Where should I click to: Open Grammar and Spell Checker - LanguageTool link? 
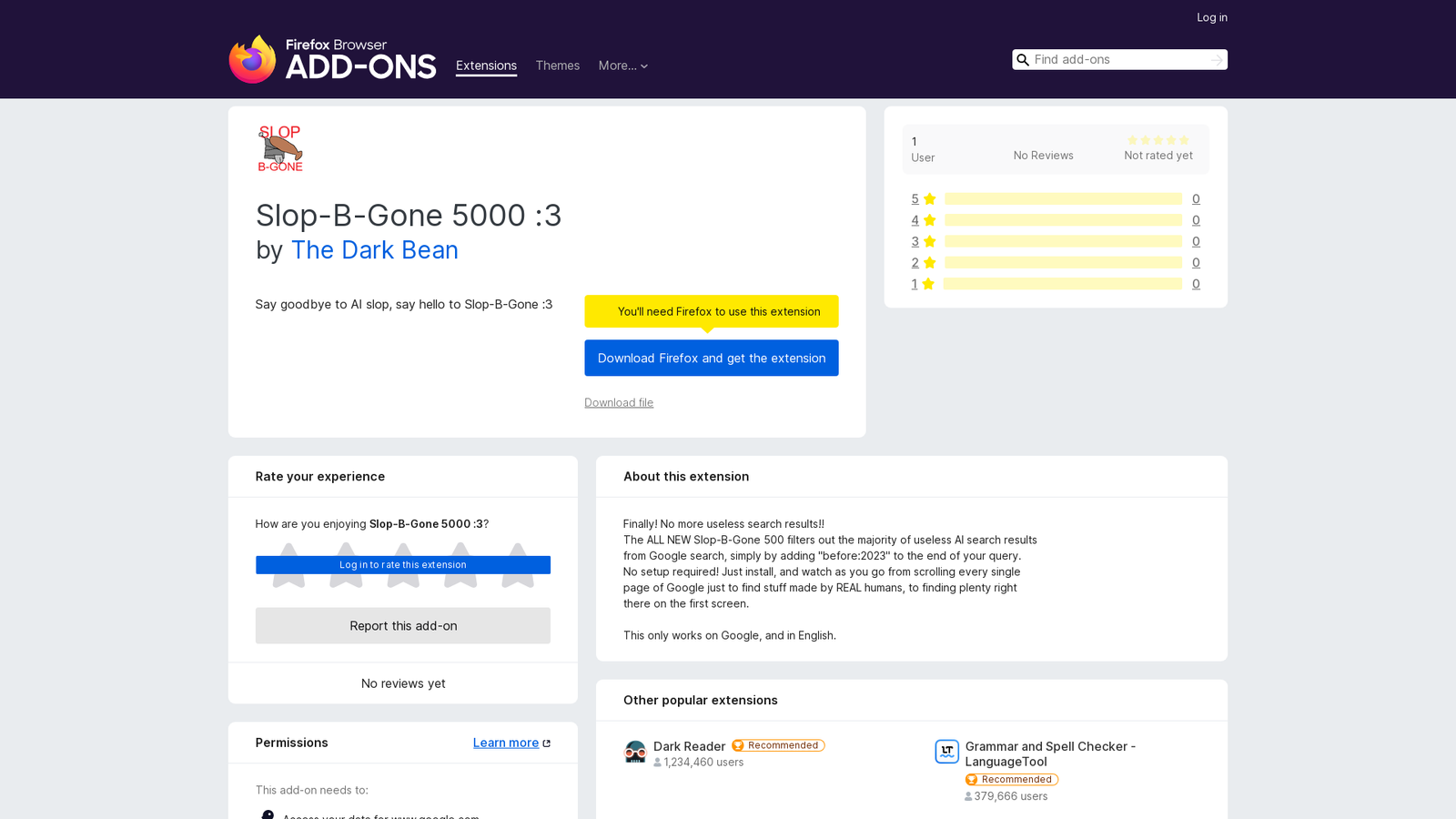[1050, 753]
